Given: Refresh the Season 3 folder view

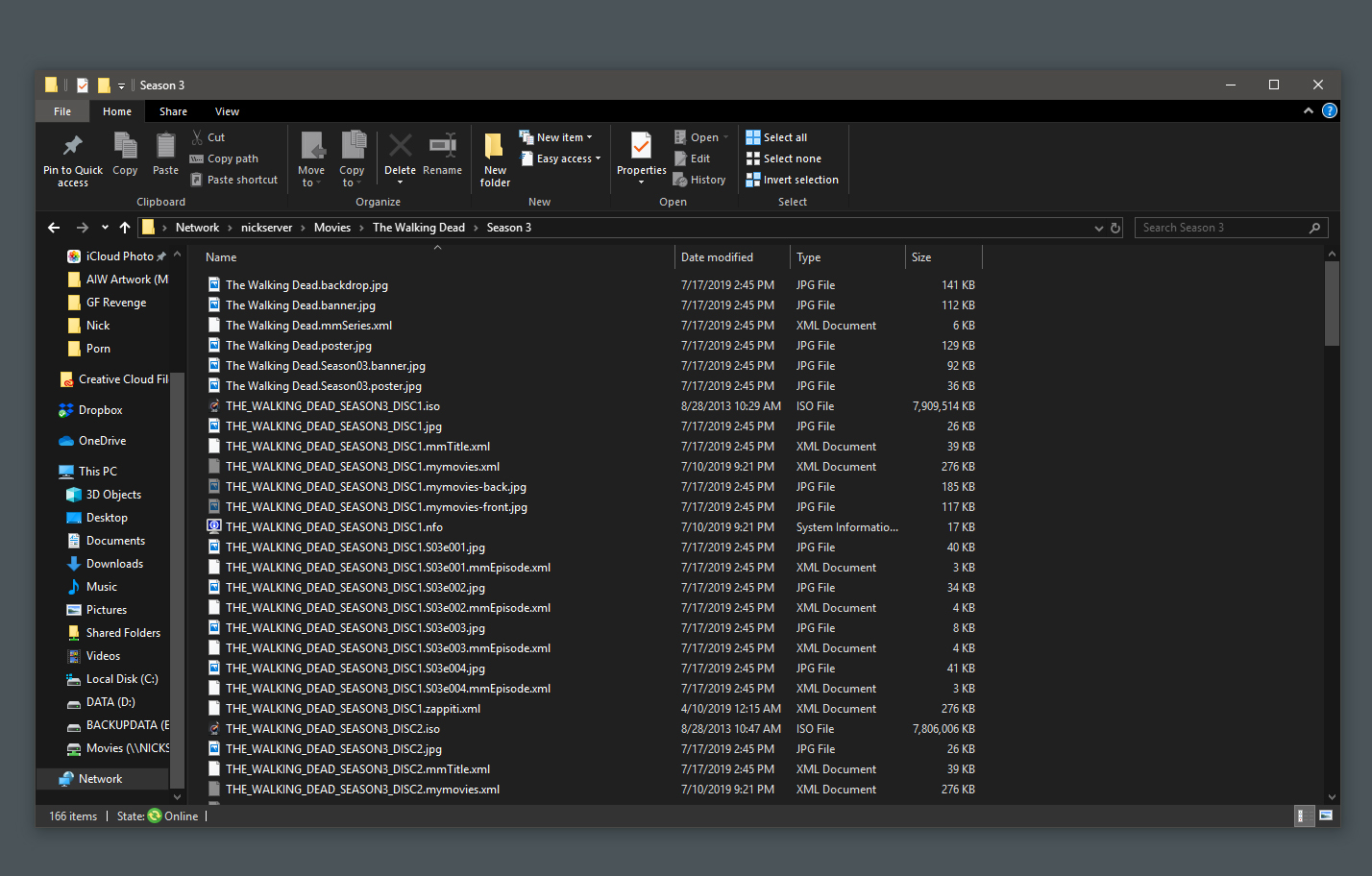Looking at the screenshot, I should (x=1115, y=228).
